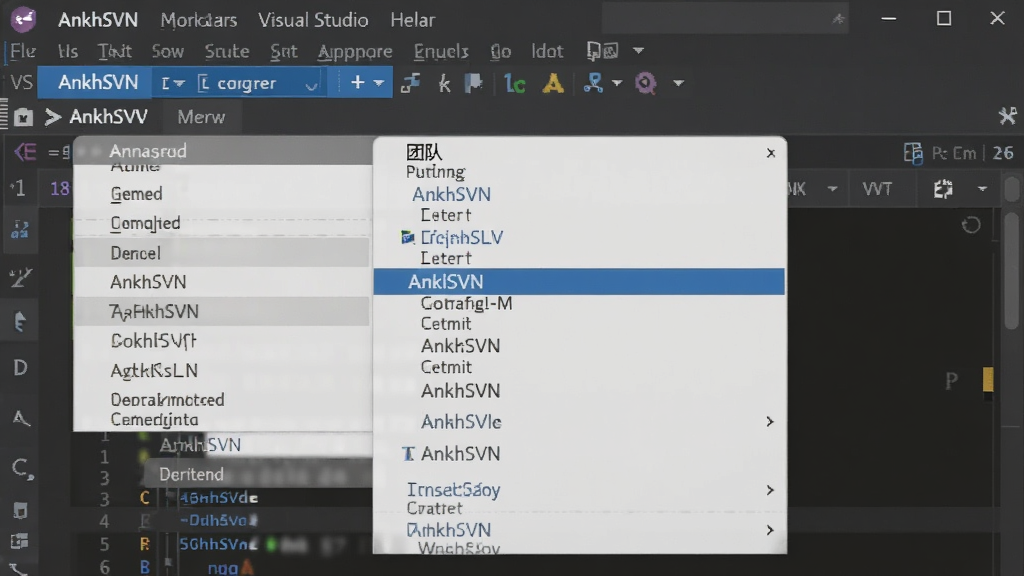Click the k toolbar icon
The image size is (1024, 576).
tap(444, 83)
